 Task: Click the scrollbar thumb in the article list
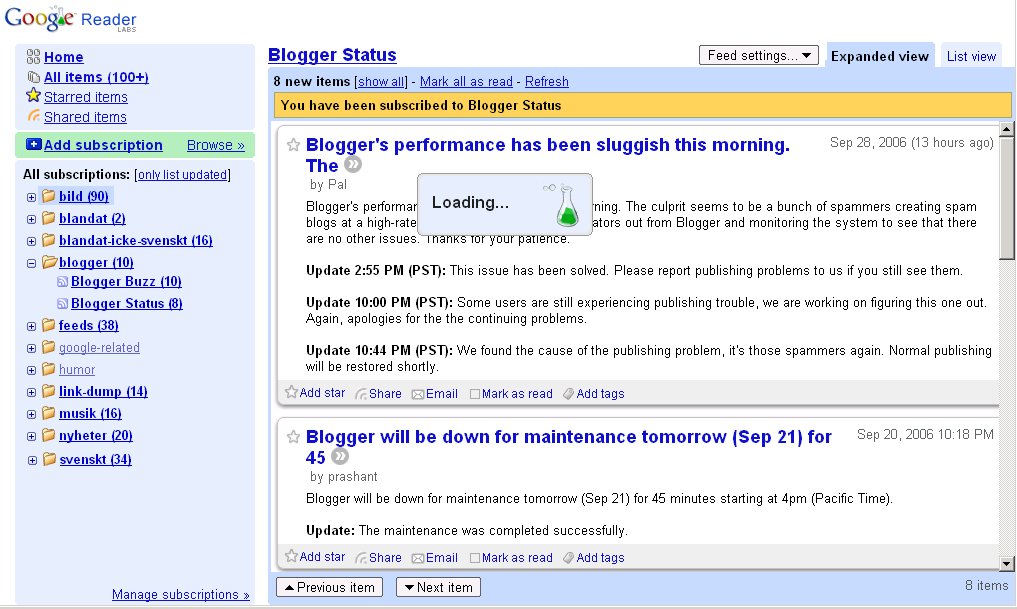tap(1006, 198)
